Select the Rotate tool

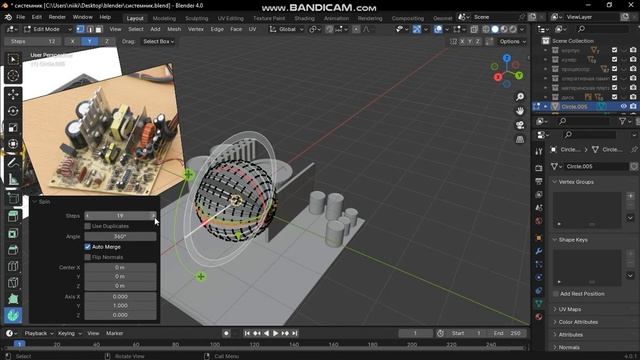13,111
